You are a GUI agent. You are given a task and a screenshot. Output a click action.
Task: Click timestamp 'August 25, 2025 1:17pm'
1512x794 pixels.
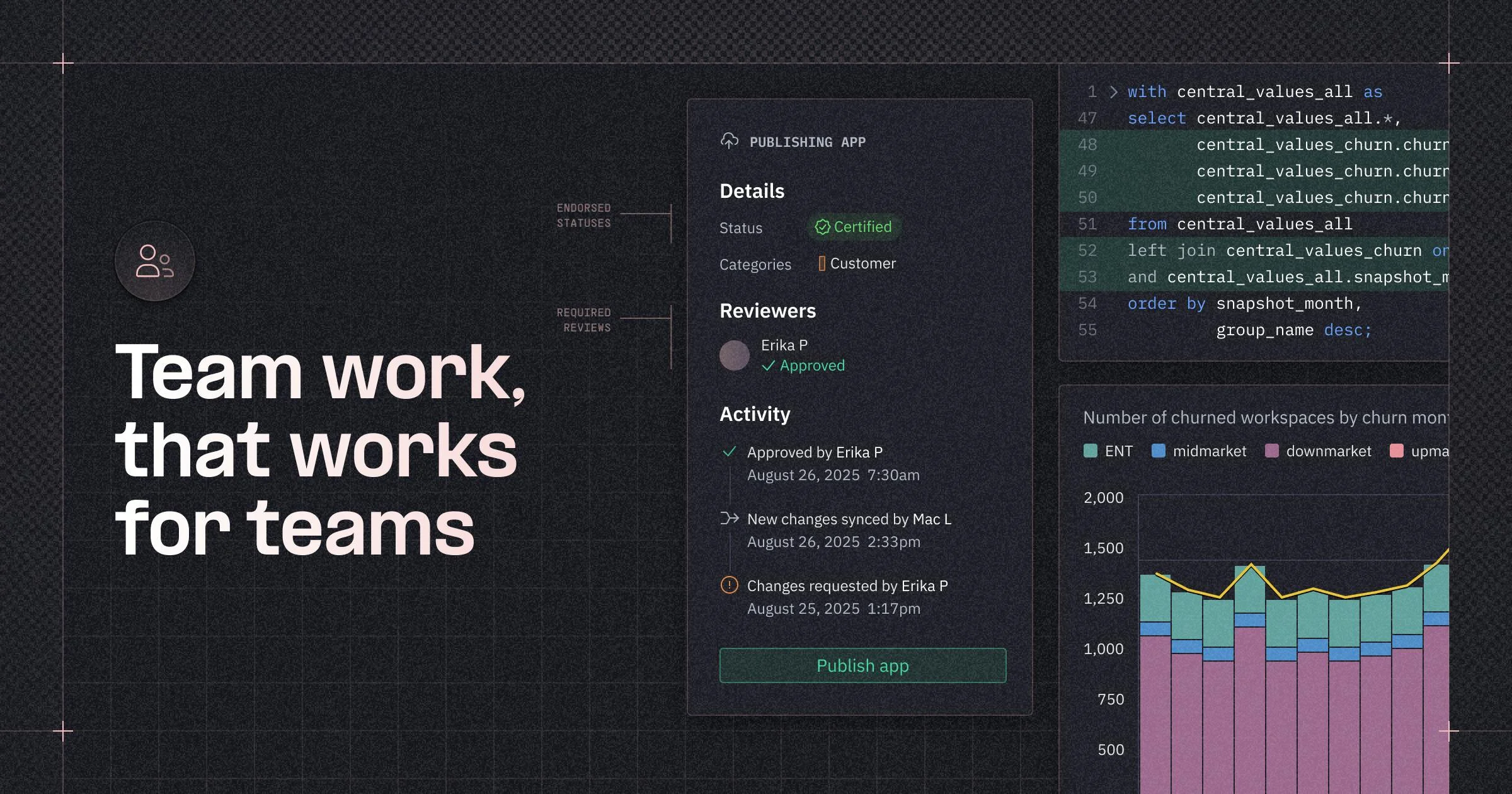(x=833, y=609)
